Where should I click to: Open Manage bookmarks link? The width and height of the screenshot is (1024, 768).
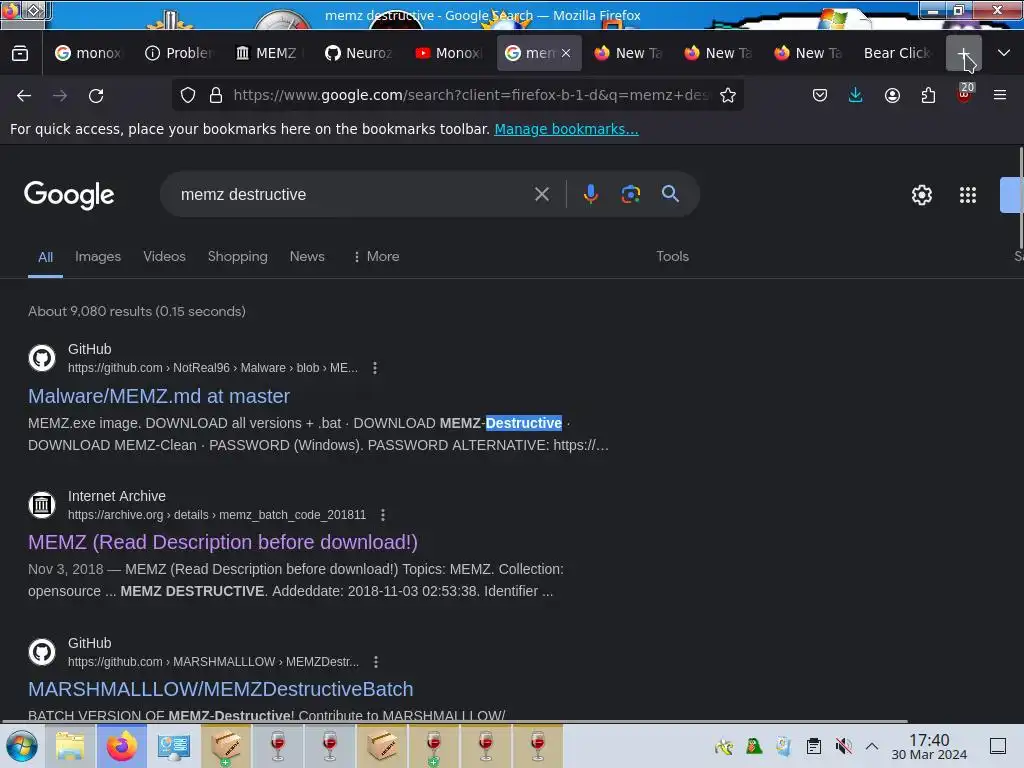pyautogui.click(x=566, y=129)
